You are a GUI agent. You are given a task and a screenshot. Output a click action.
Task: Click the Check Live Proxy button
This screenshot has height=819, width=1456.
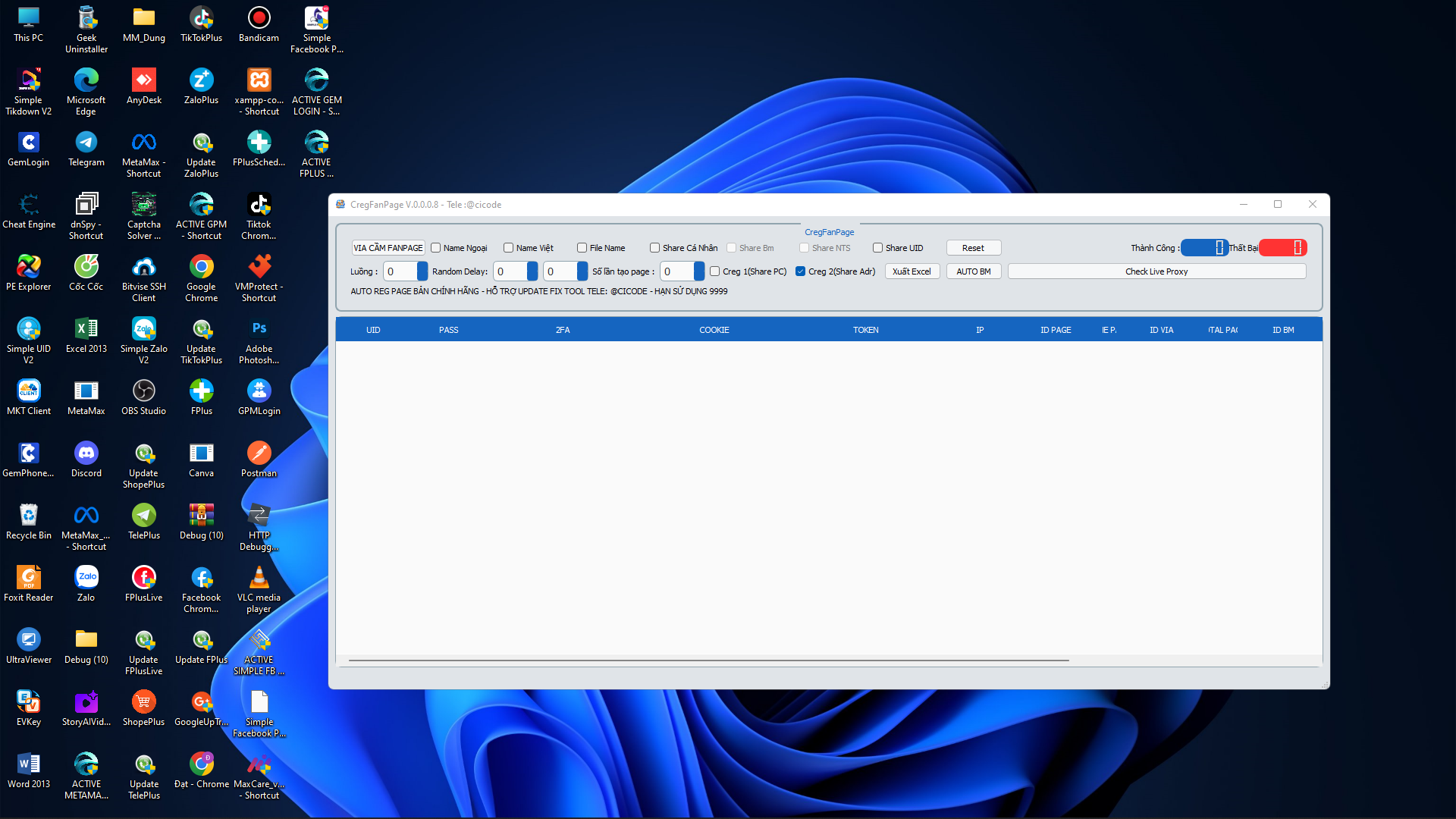[1156, 271]
